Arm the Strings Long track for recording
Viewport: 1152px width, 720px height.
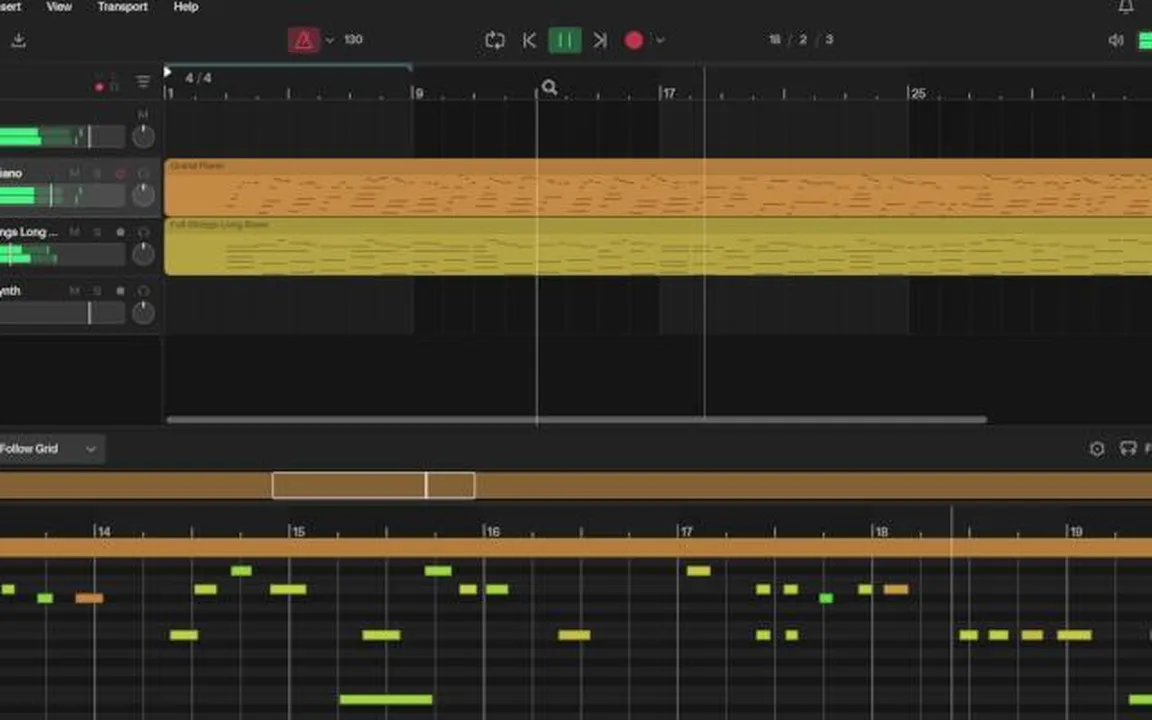tap(120, 232)
